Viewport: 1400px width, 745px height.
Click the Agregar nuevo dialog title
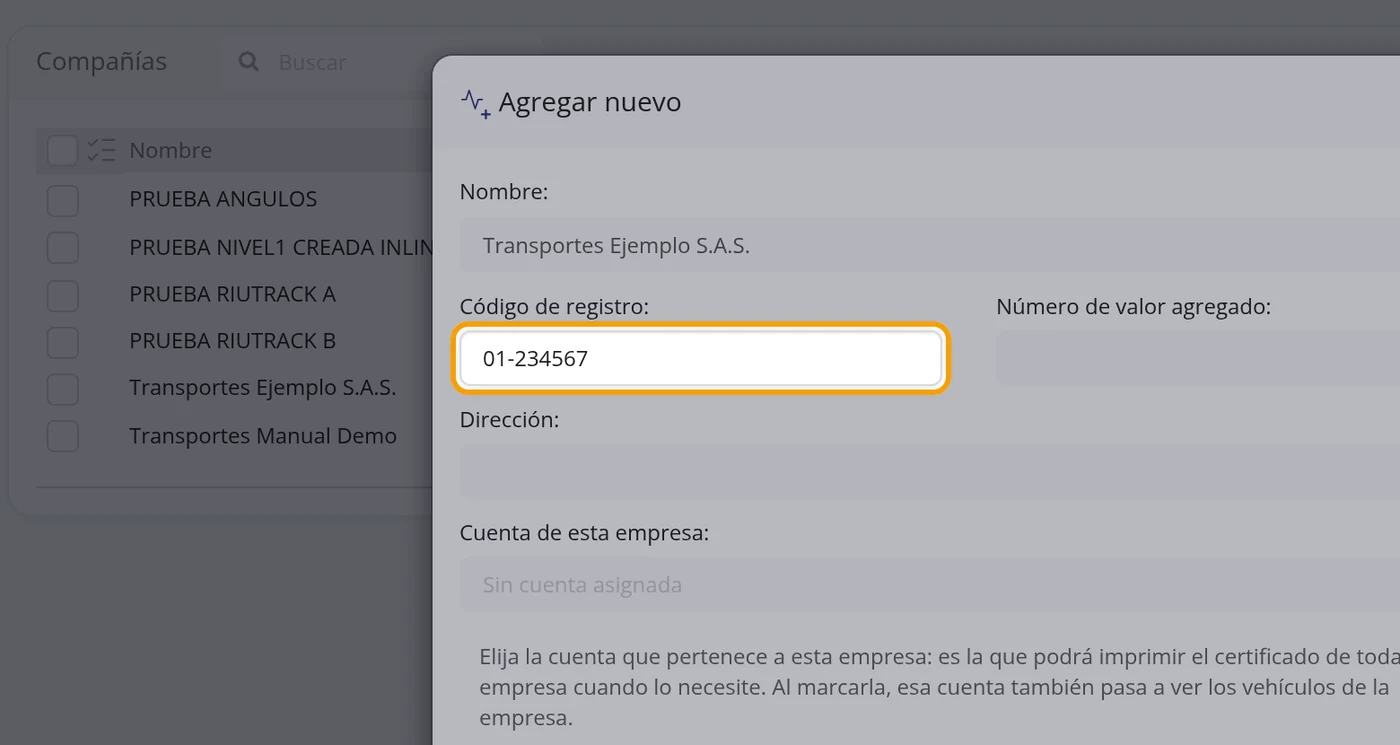(590, 102)
